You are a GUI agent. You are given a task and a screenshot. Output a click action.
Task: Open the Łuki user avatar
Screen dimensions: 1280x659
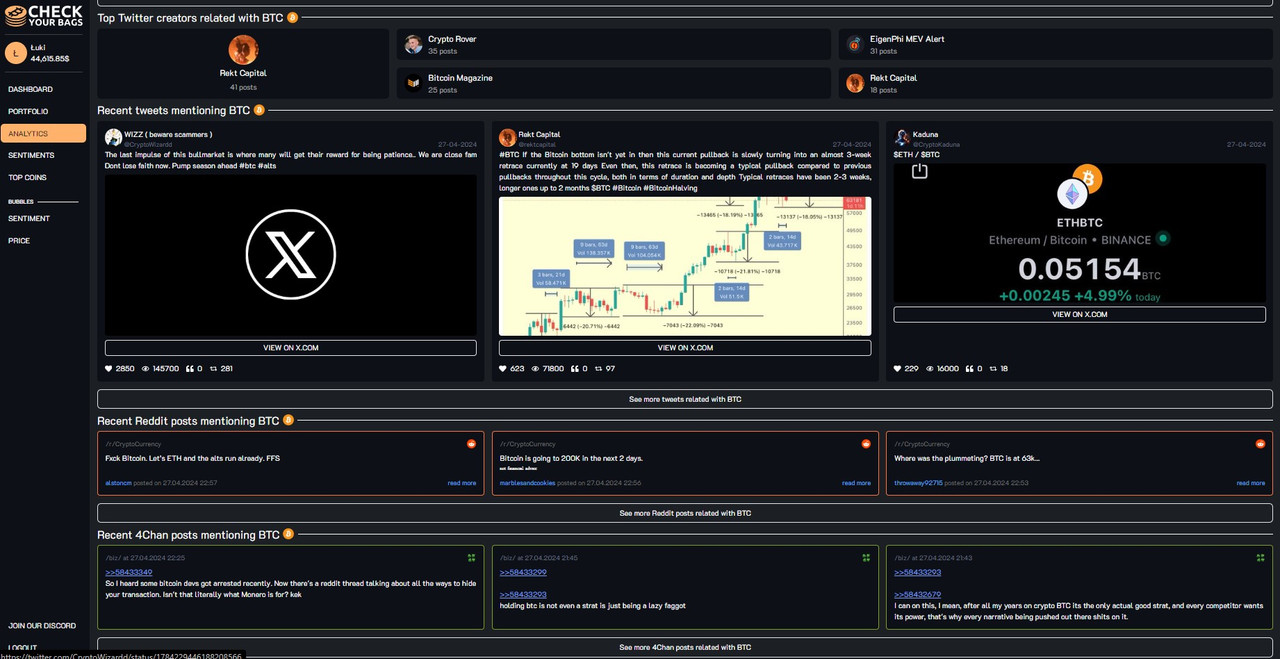16,53
